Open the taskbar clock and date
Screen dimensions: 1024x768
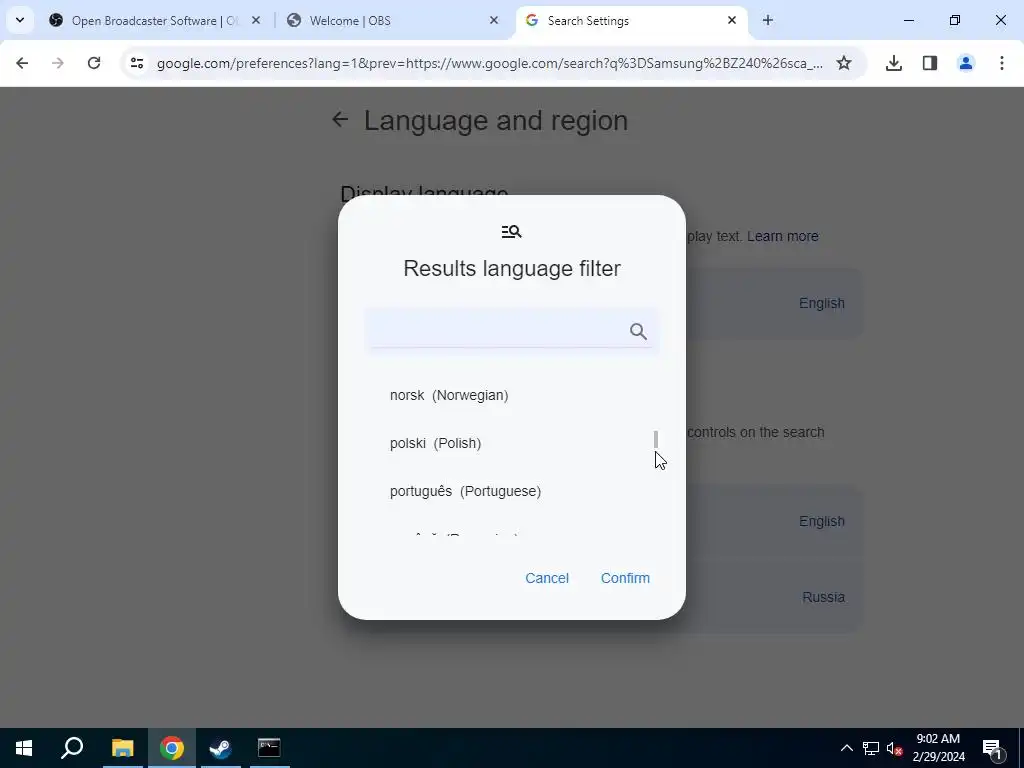pos(938,748)
